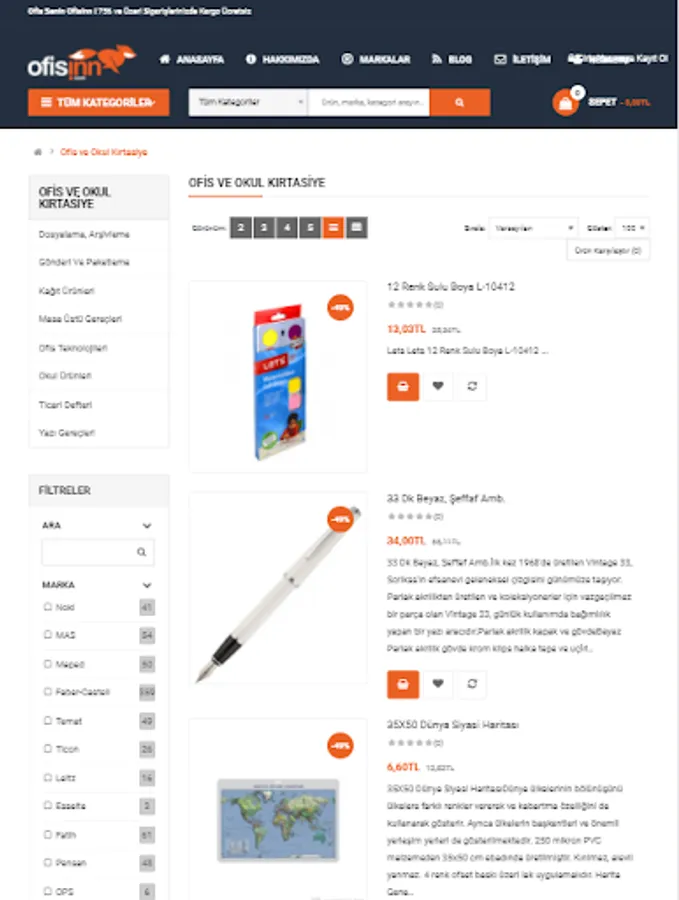The height and width of the screenshot is (900, 679).
Task: Check the Faber-Castell brand filter
Action: [x=48, y=691]
